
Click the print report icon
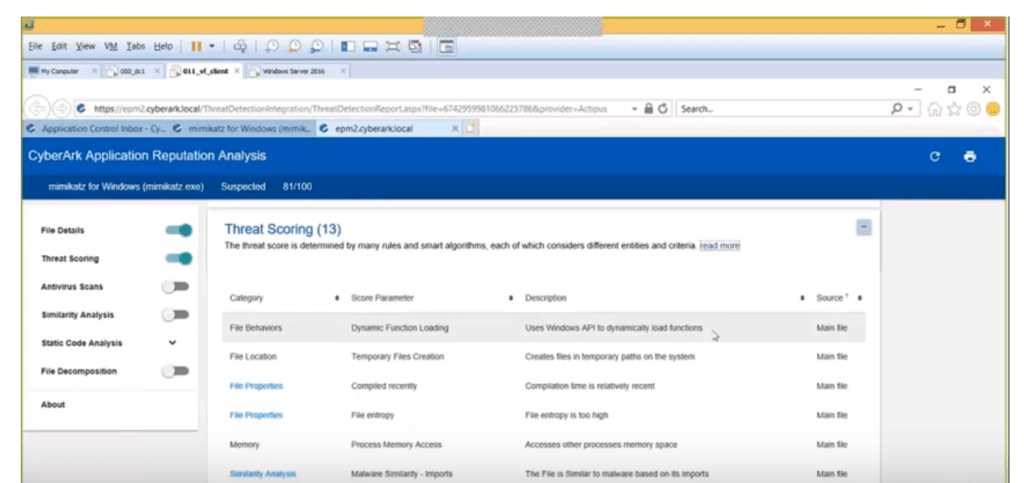pos(969,157)
